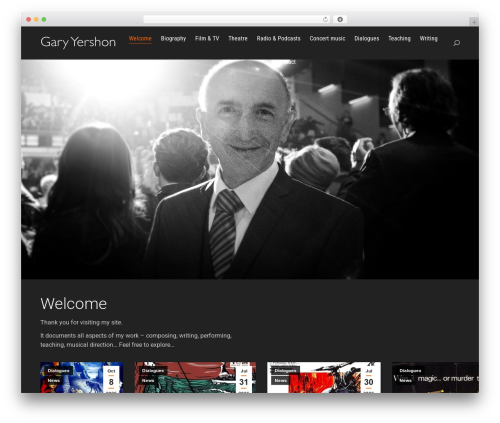Viewport: 500px width, 423px height.
Task: Click the round icon beside the address bar
Action: (x=340, y=20)
